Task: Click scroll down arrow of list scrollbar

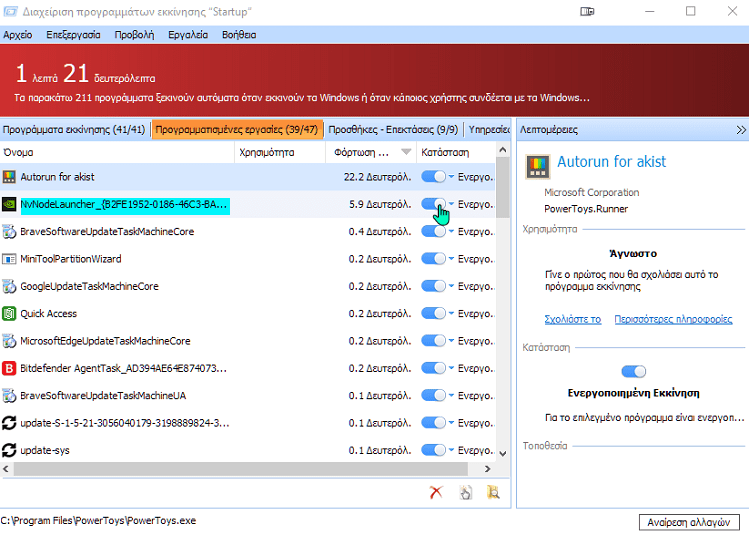Action: 503,453
